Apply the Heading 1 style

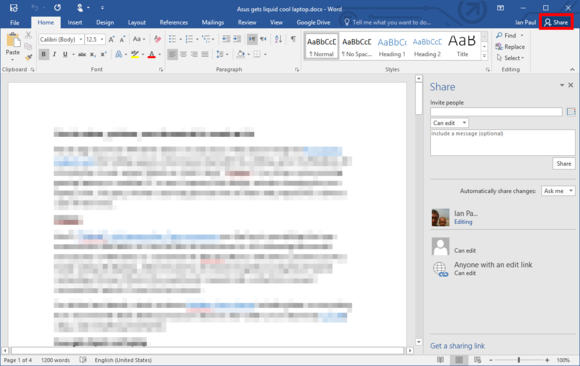pyautogui.click(x=392, y=46)
